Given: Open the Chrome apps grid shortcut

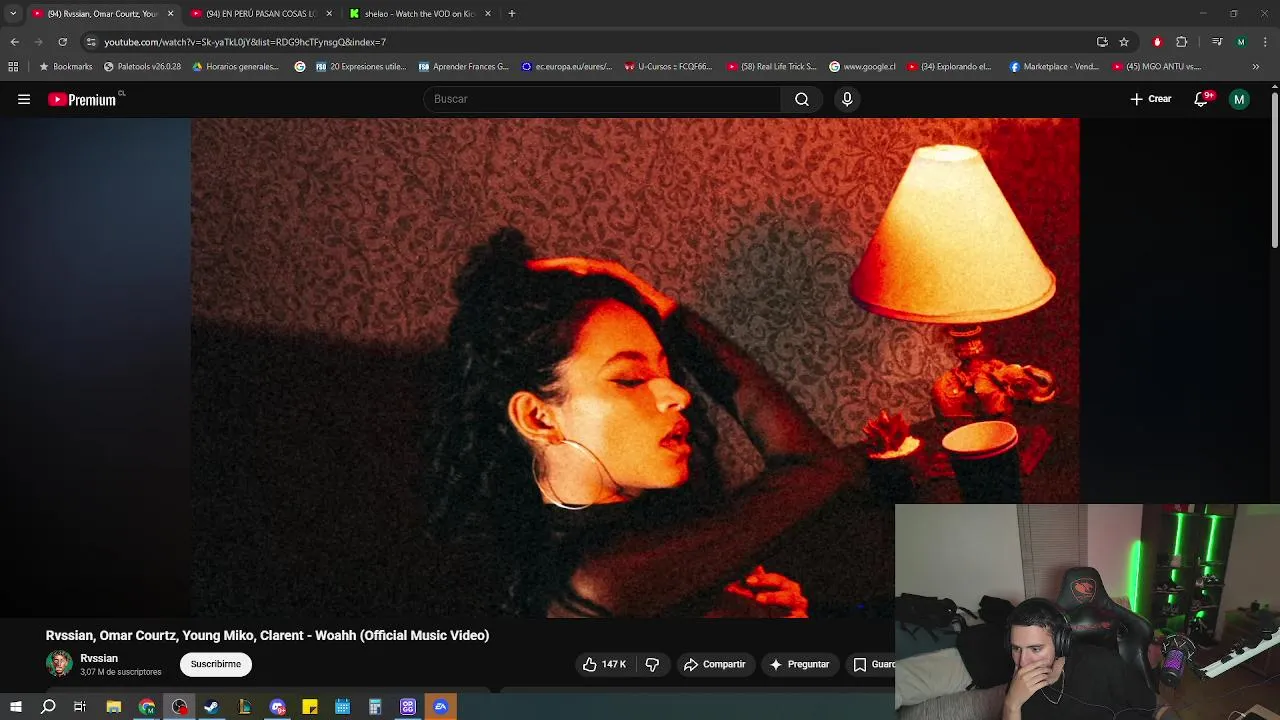Looking at the screenshot, I should pyautogui.click(x=13, y=67).
